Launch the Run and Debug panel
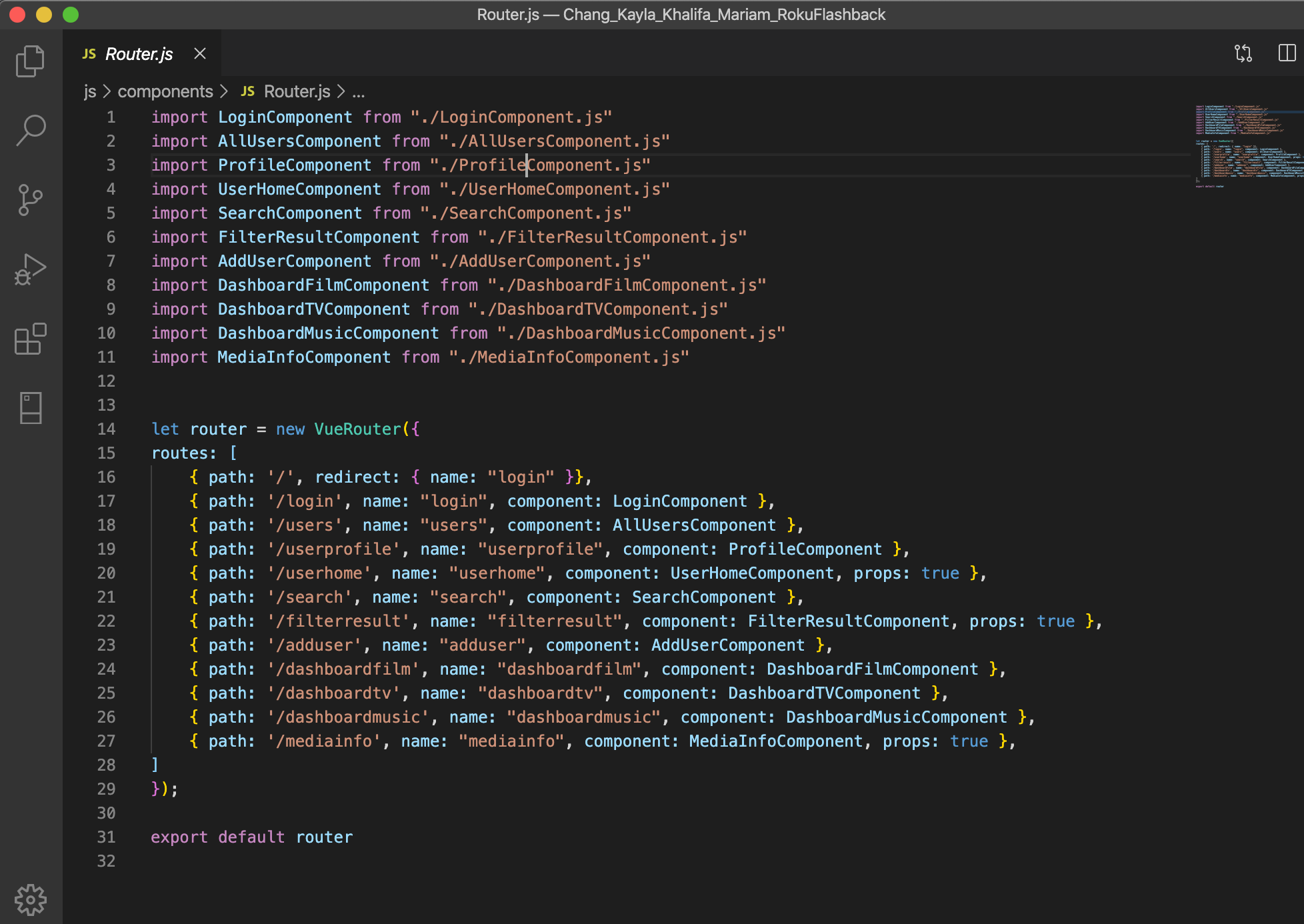 [29, 270]
